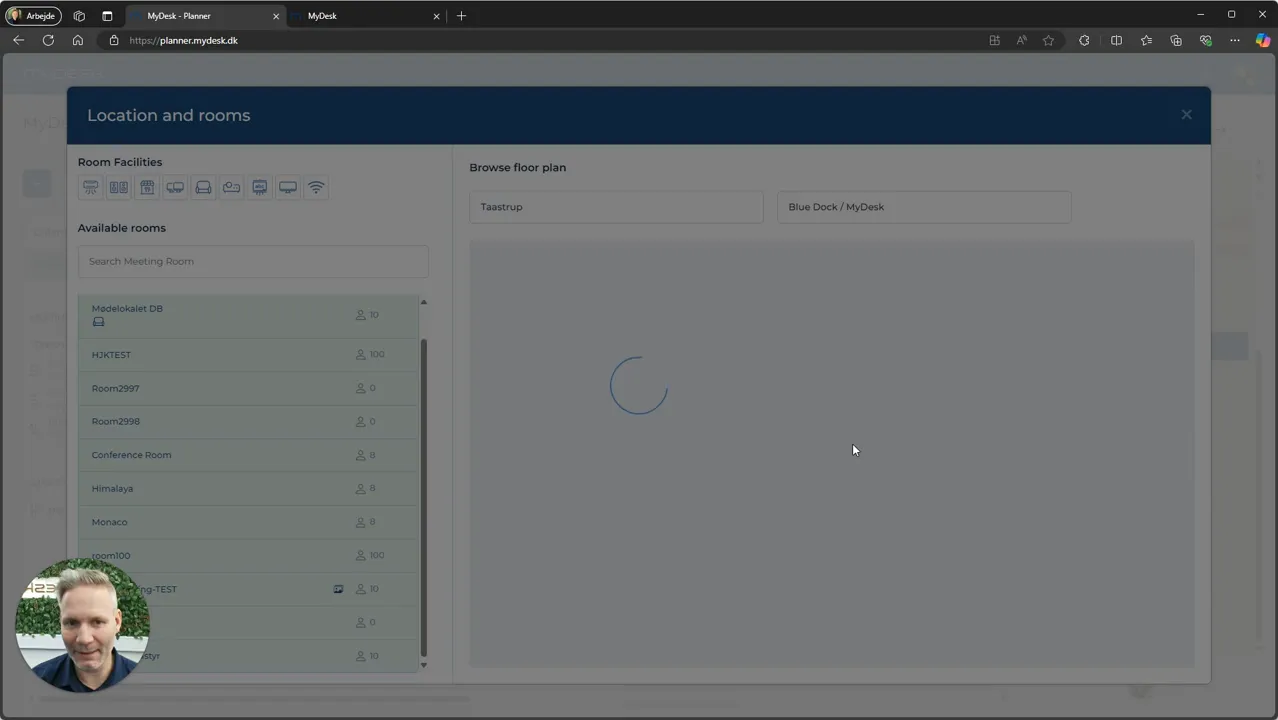The image size is (1278, 720).
Task: Select the dual monitors facility icon
Action: (175, 188)
